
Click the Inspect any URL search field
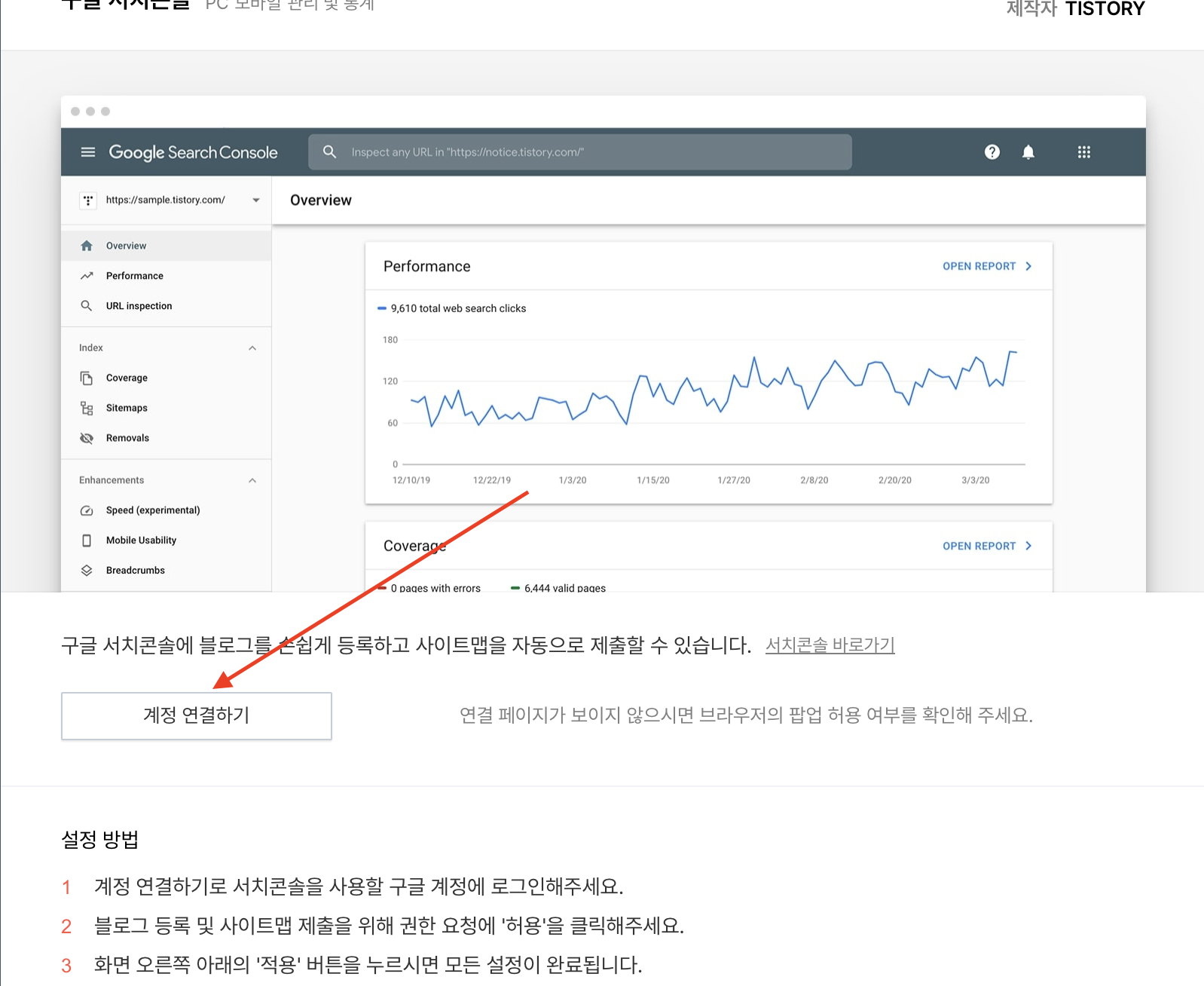[580, 152]
